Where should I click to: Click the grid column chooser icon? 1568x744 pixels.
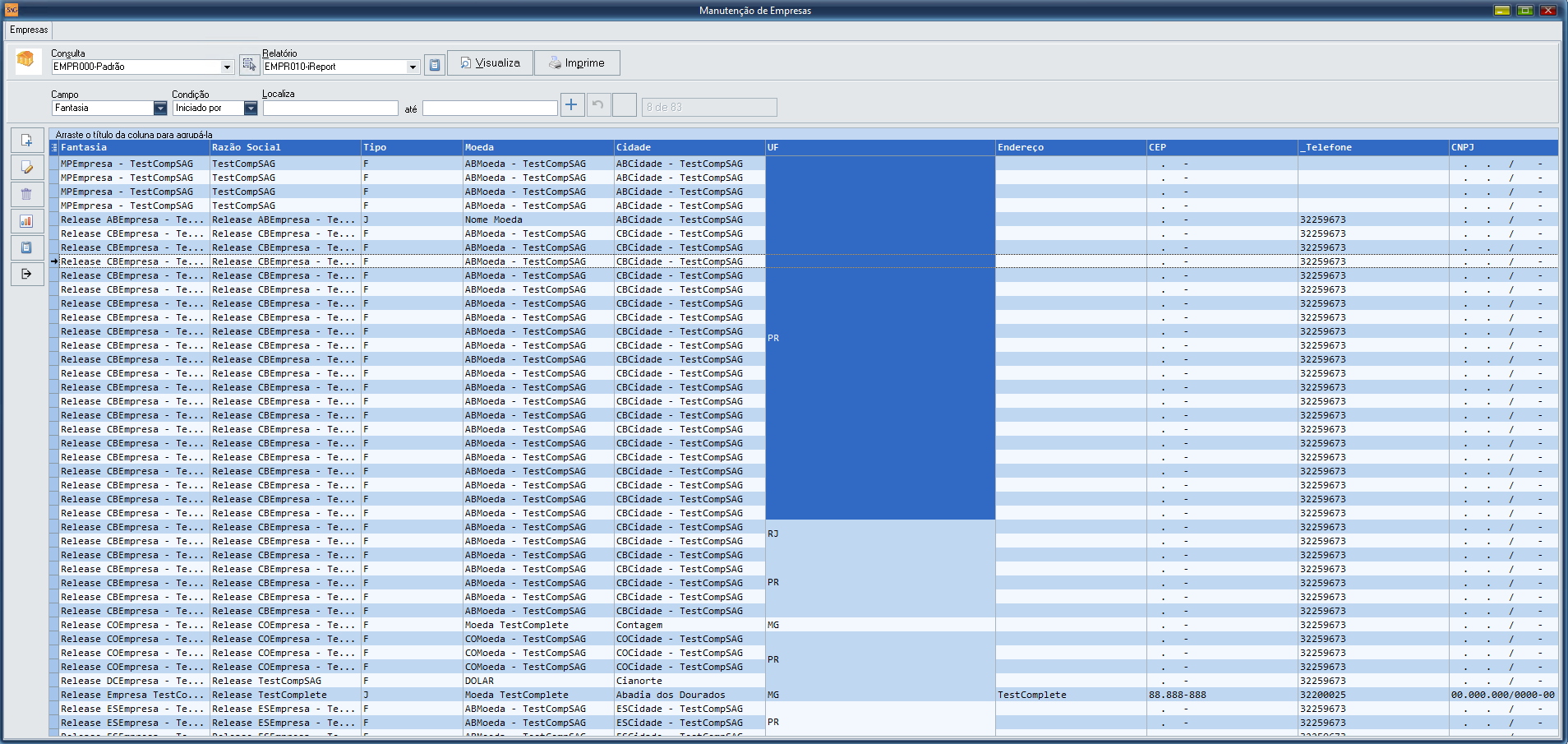[54, 148]
